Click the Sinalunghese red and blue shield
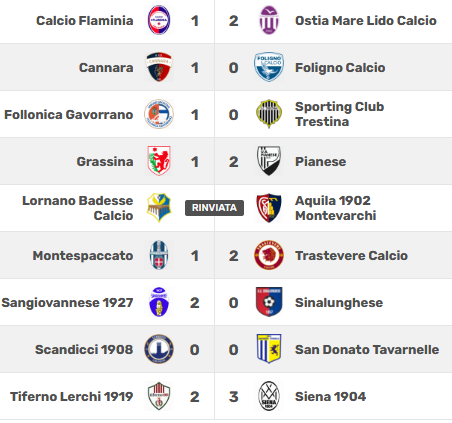Screen dimensions: 452x423 point(269,302)
